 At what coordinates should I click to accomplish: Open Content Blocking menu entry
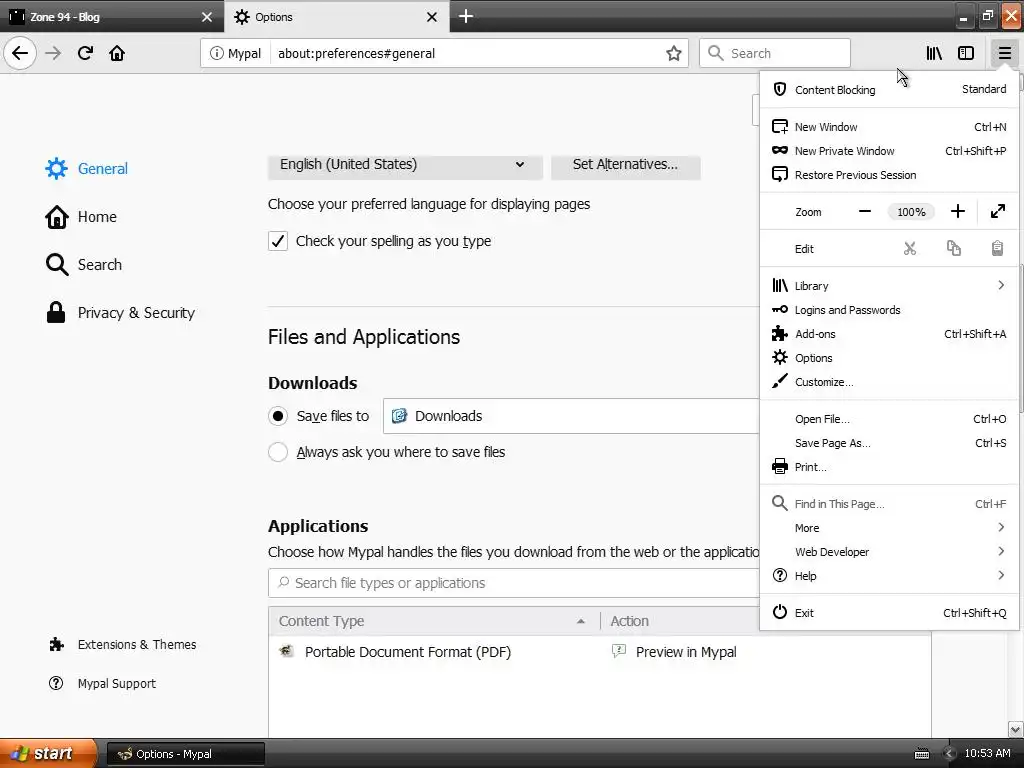point(889,89)
